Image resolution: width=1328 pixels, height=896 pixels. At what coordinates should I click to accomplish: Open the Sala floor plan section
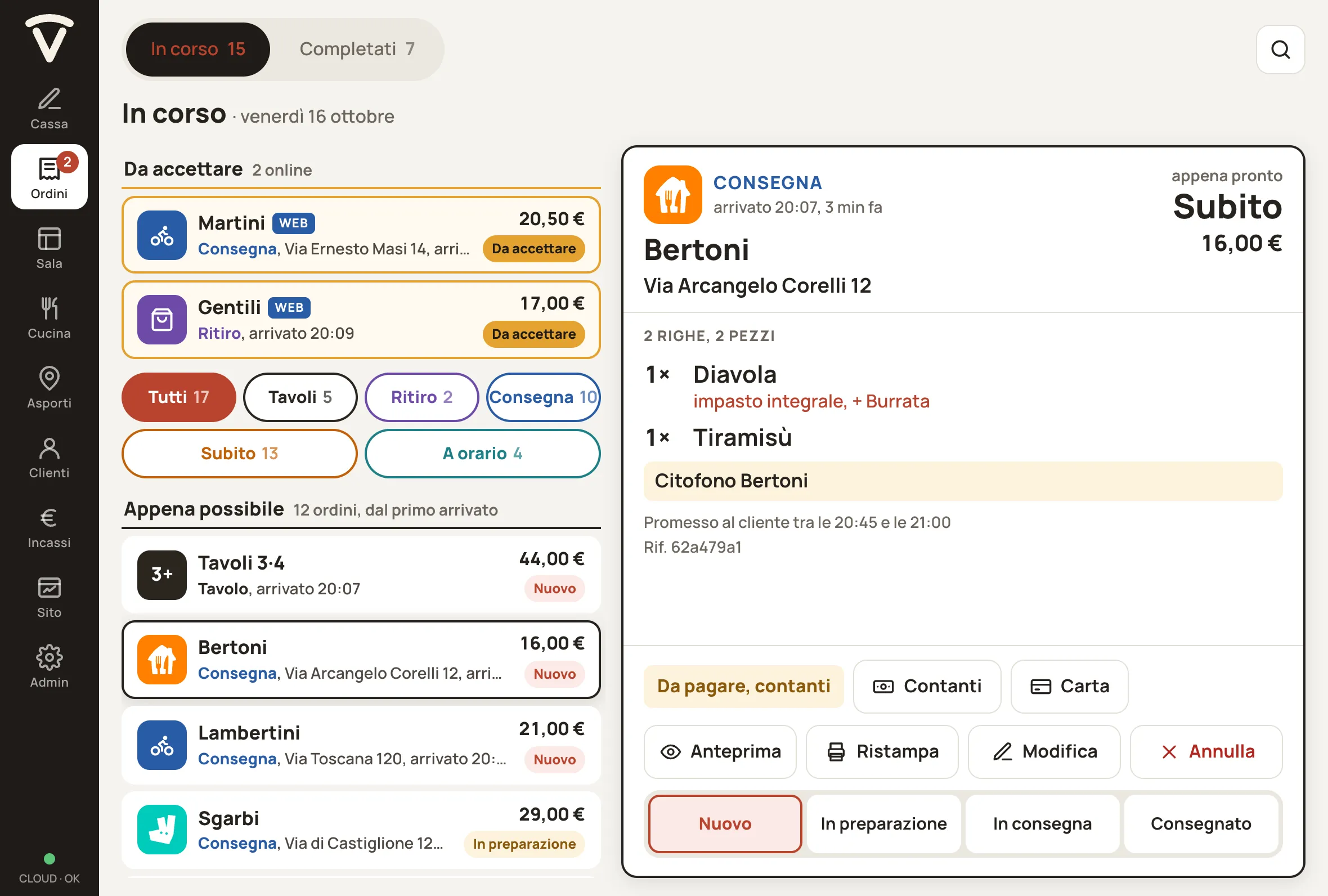[49, 248]
